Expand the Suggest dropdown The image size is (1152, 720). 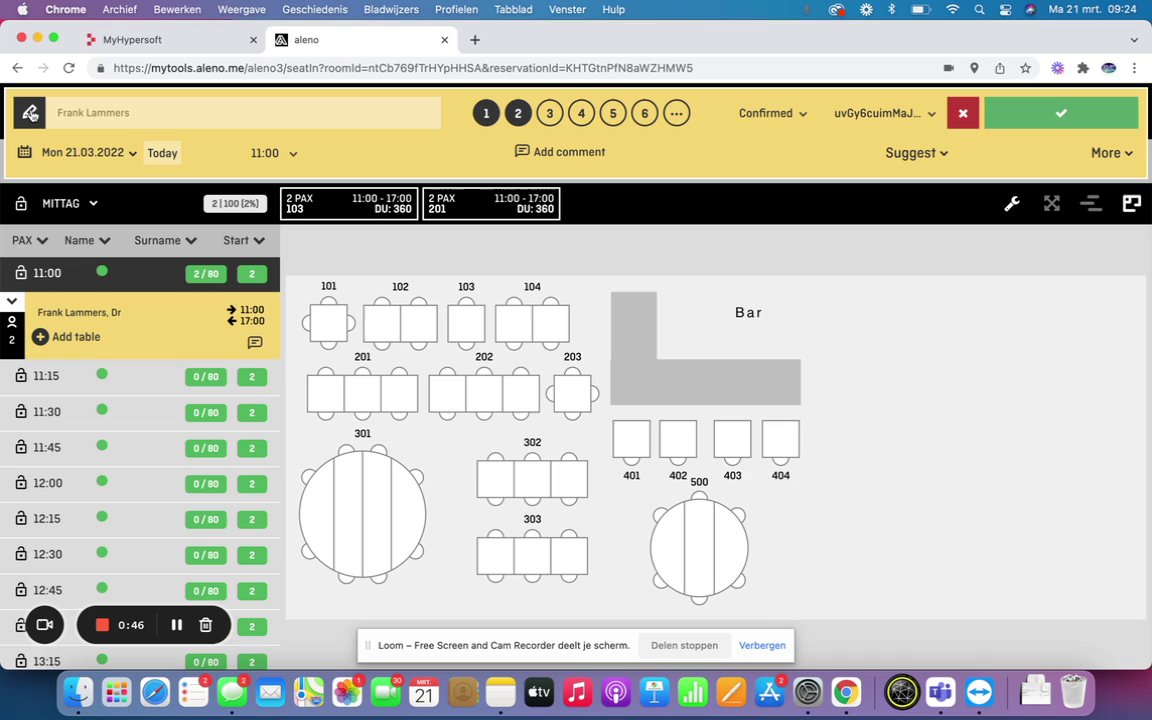coord(916,153)
